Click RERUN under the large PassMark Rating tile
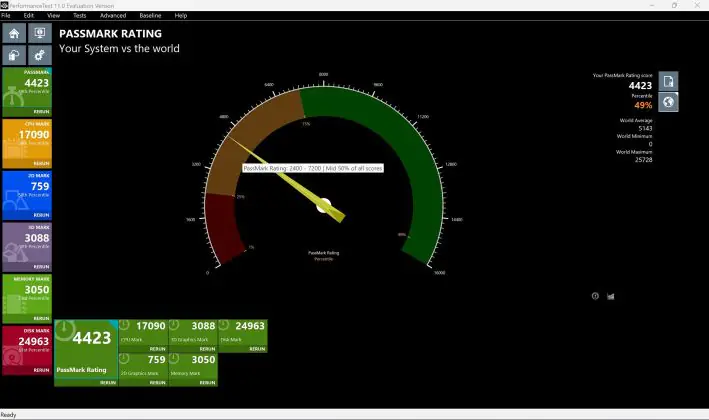 tap(108, 382)
